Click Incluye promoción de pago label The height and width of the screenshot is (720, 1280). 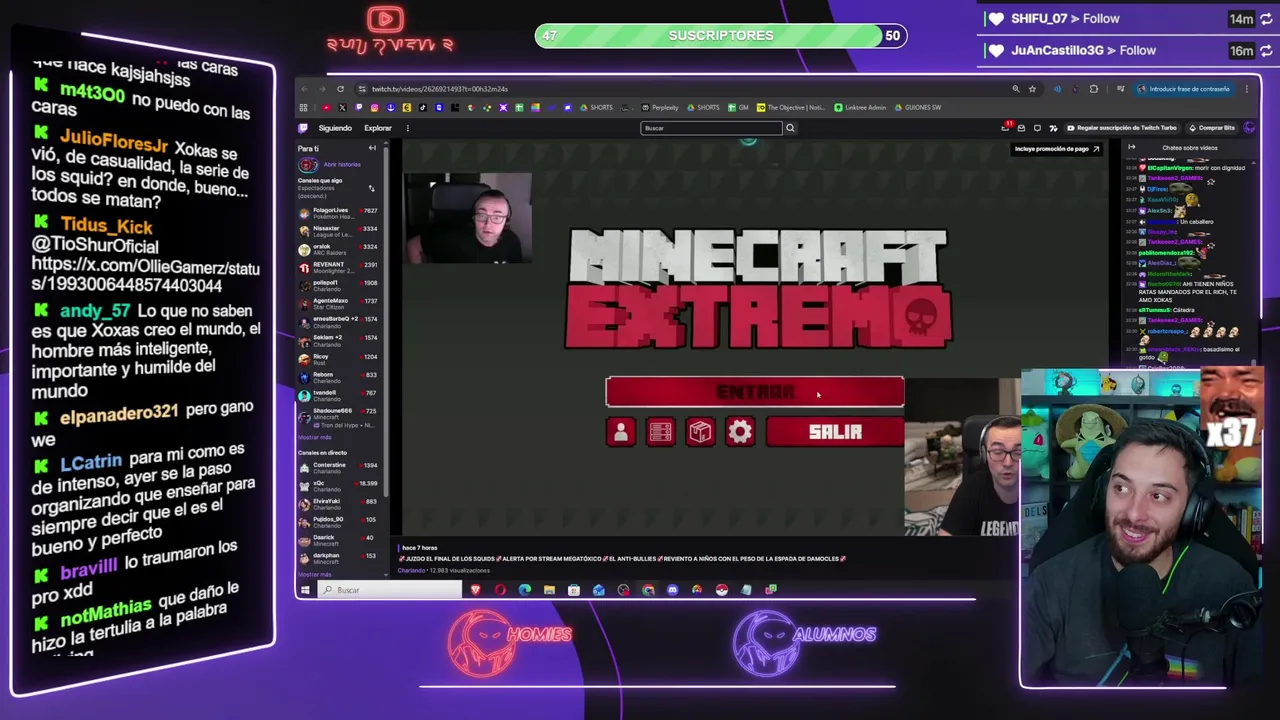click(x=1057, y=149)
